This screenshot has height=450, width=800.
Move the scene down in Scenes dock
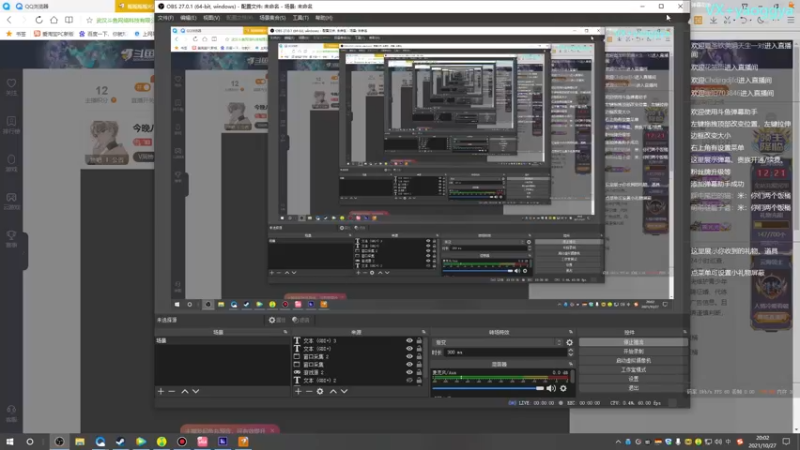click(x=196, y=391)
